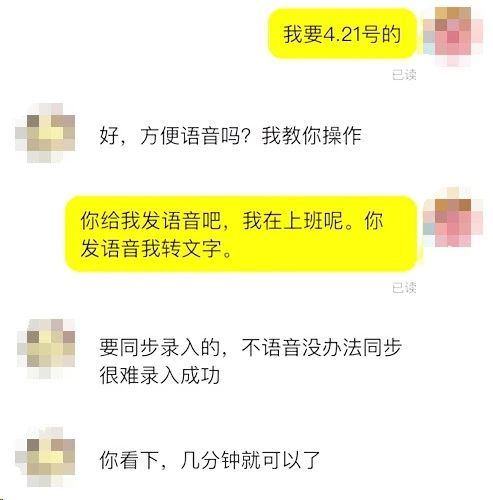Tap the "已读" status below the long yellow bubble
Image resolution: width=493 pixels, height=500 pixels.
pos(404,288)
